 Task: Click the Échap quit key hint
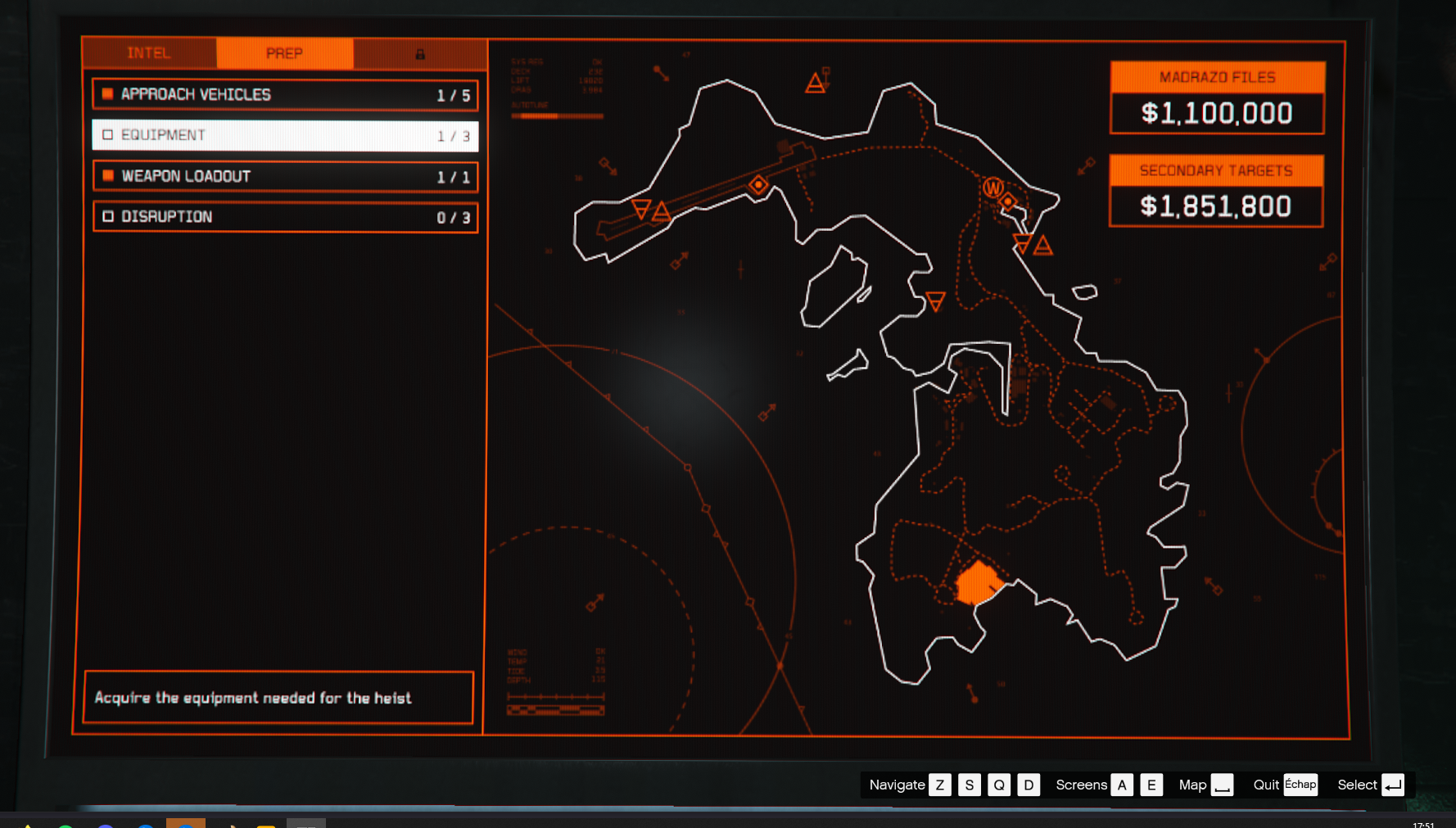1300,785
